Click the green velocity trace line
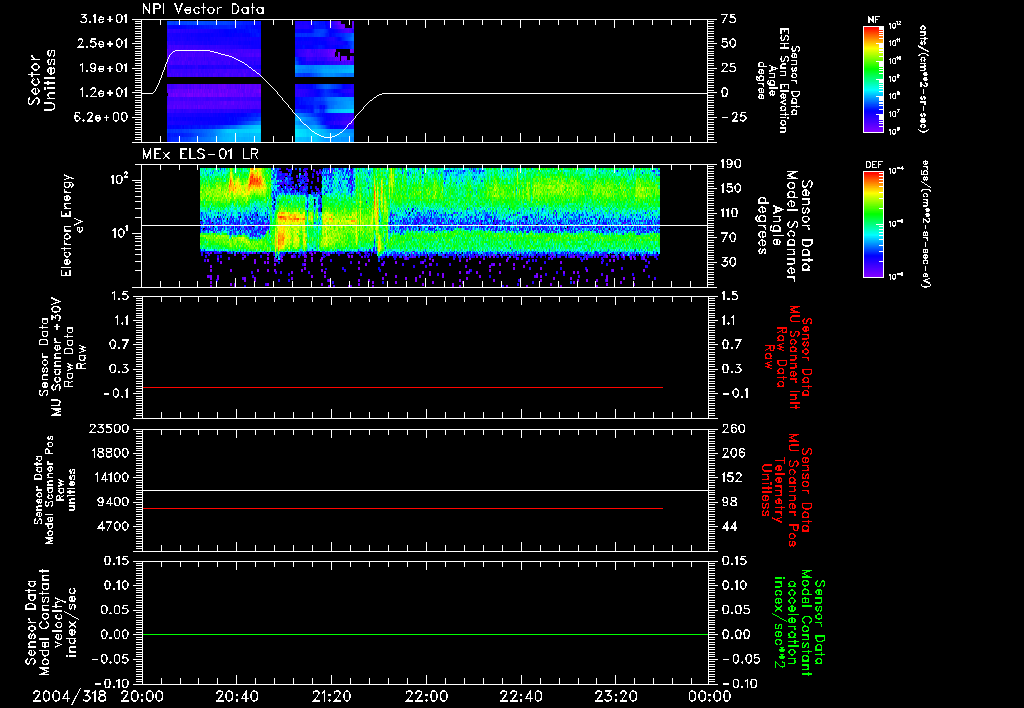 point(425,635)
